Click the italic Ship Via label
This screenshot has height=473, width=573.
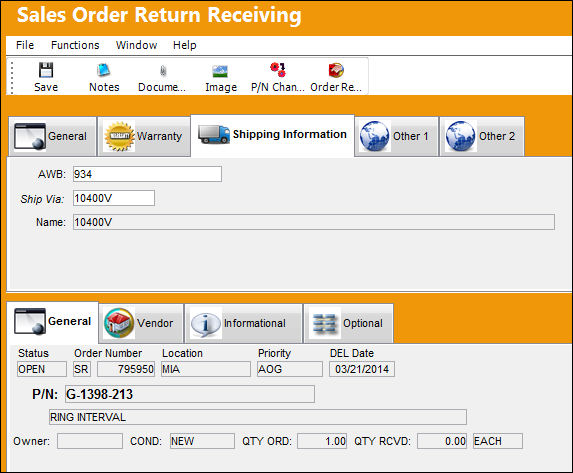(x=42, y=199)
